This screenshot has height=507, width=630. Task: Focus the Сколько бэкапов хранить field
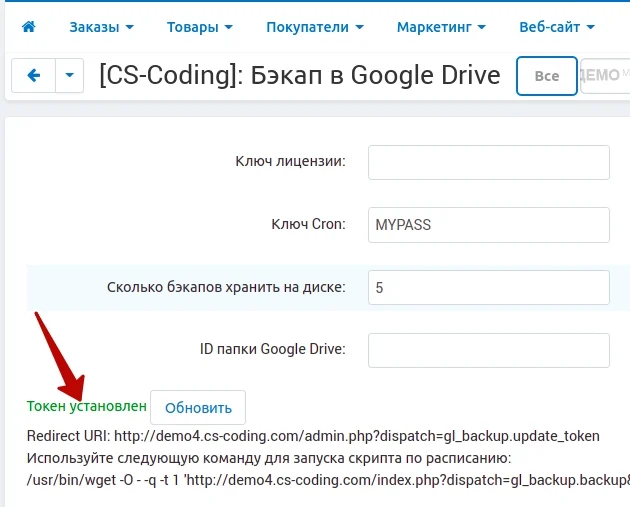coord(489,288)
